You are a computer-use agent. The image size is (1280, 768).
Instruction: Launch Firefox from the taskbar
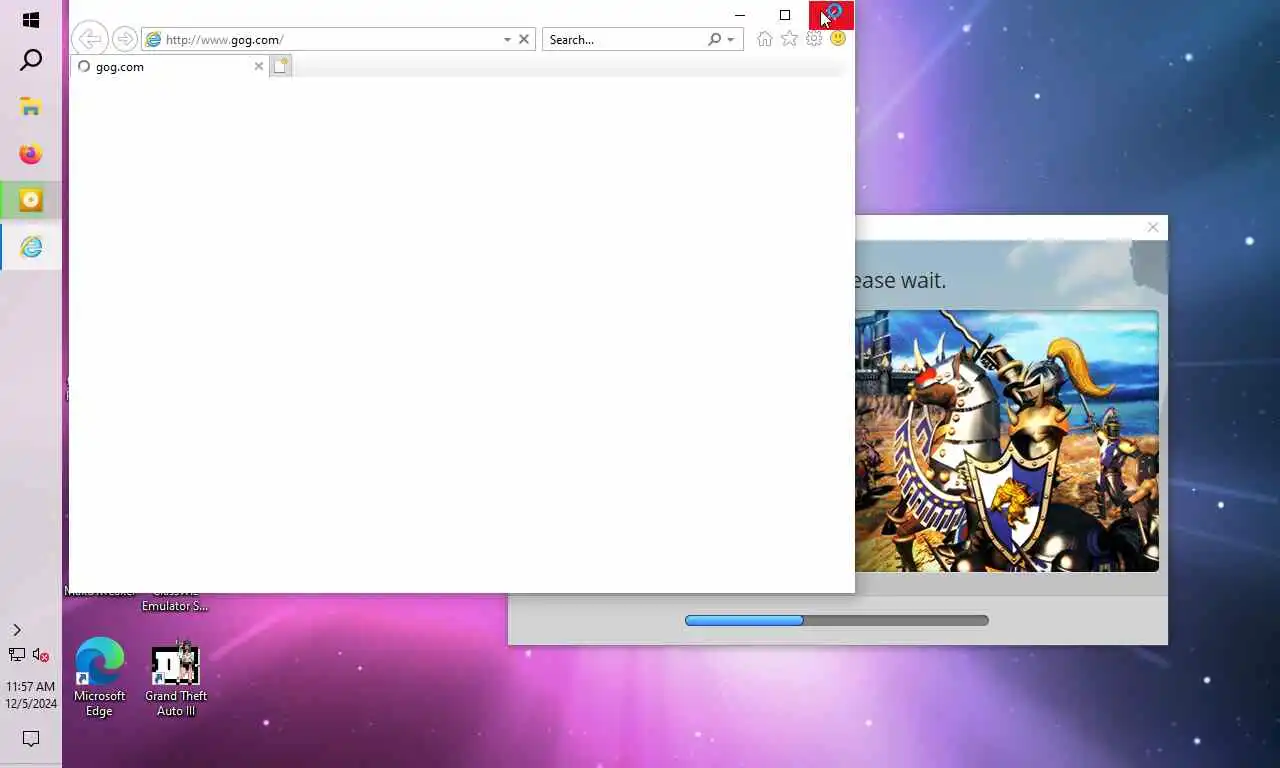point(31,154)
